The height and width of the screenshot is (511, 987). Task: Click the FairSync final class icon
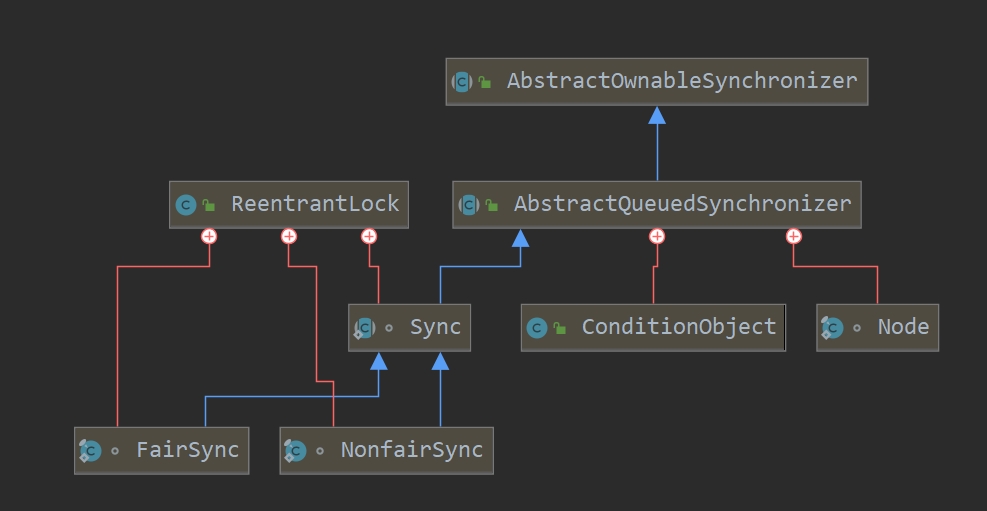90,451
